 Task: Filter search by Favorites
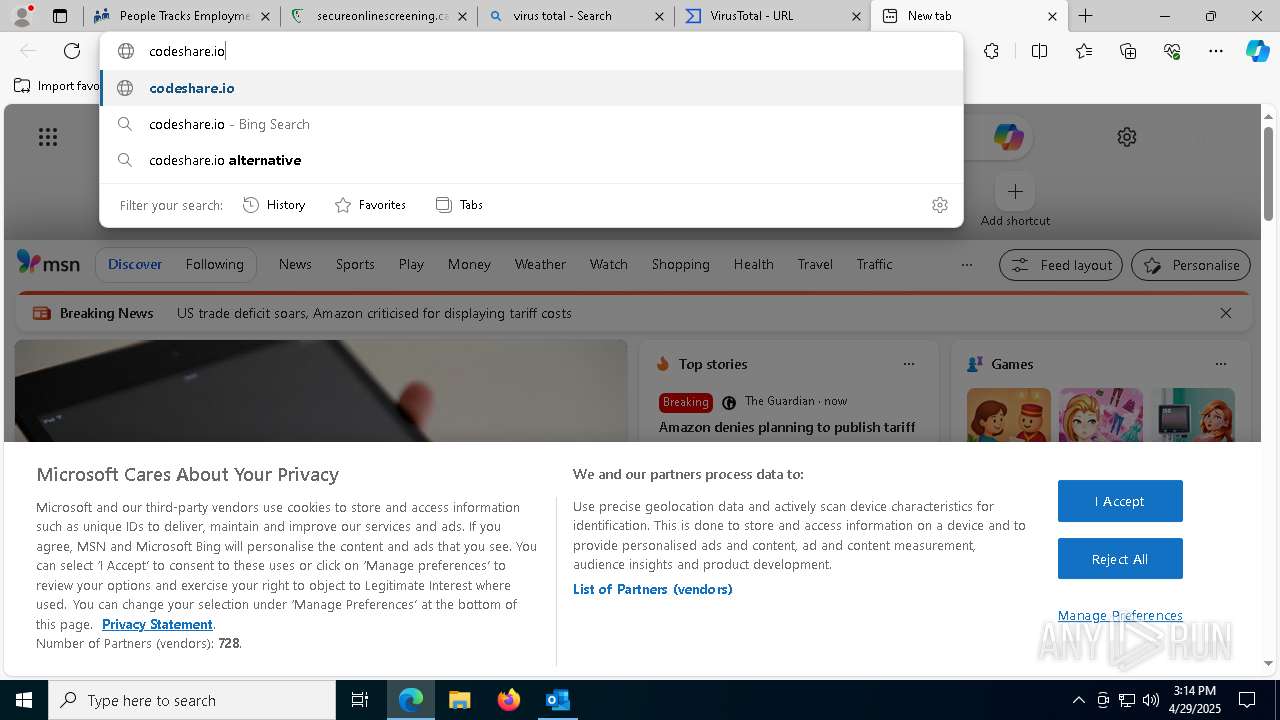click(370, 205)
